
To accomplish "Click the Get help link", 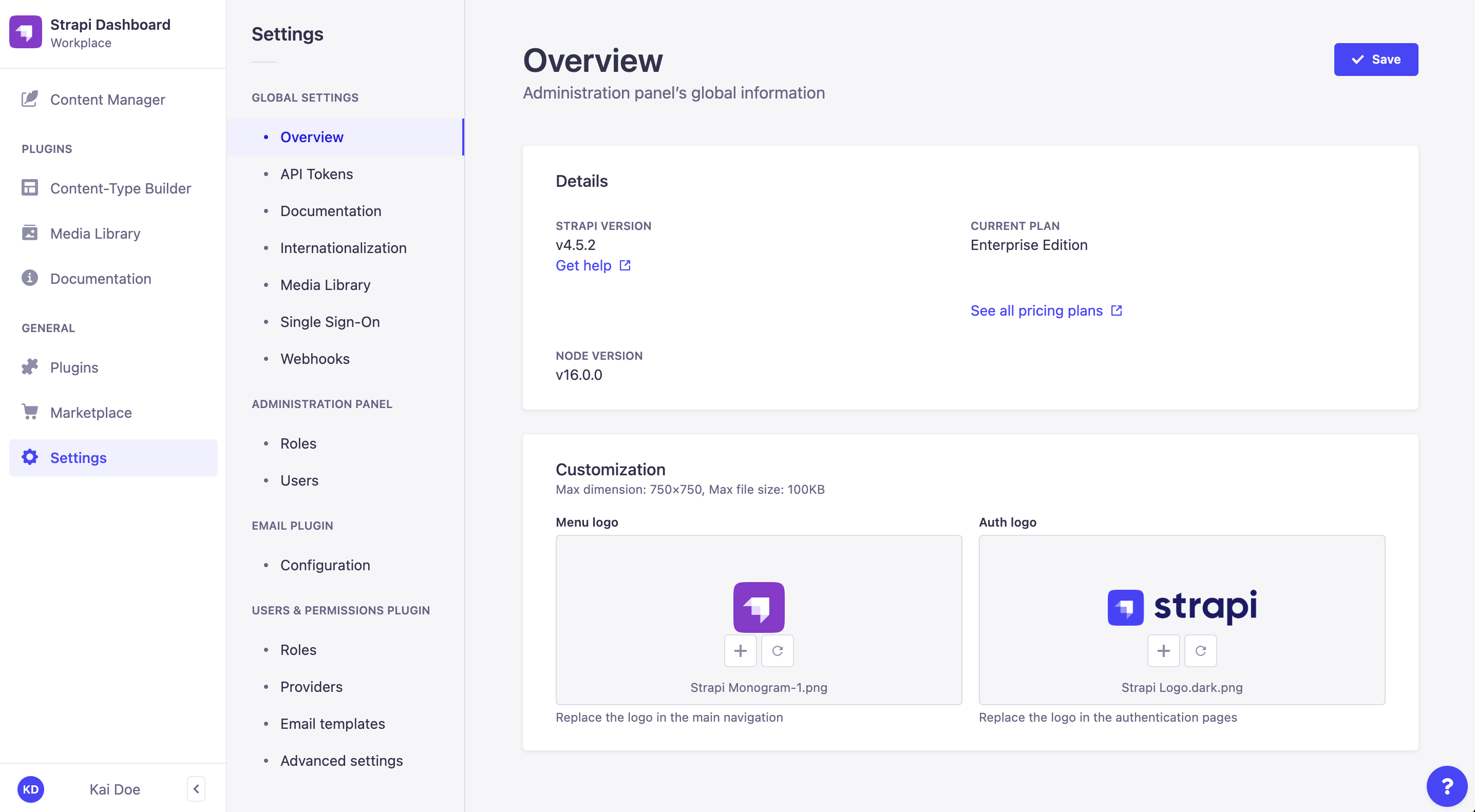I will tap(584, 265).
